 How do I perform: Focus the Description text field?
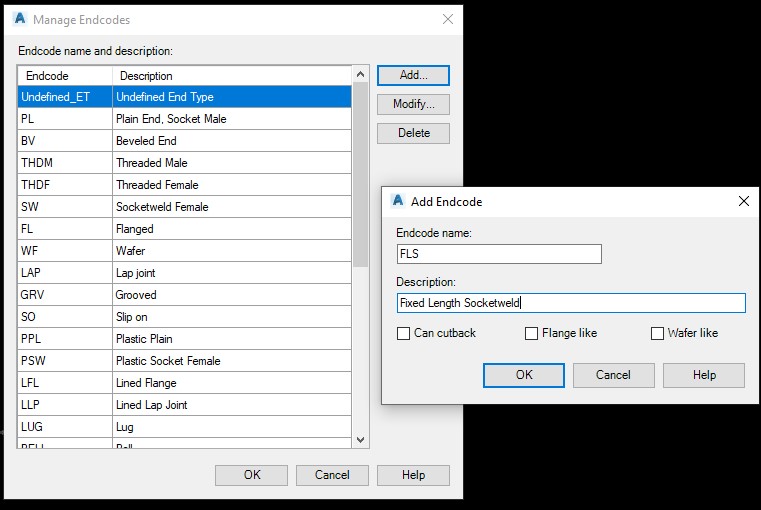point(570,303)
